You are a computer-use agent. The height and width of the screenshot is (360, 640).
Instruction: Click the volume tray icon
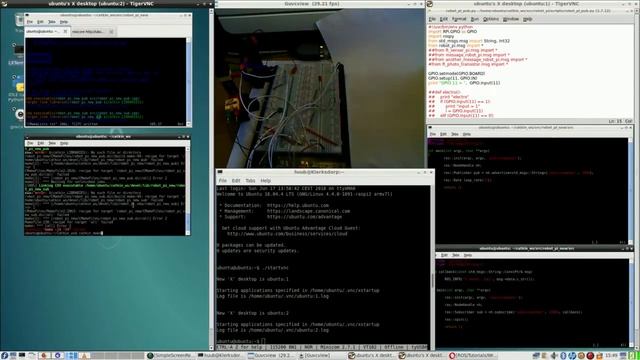pos(554,356)
